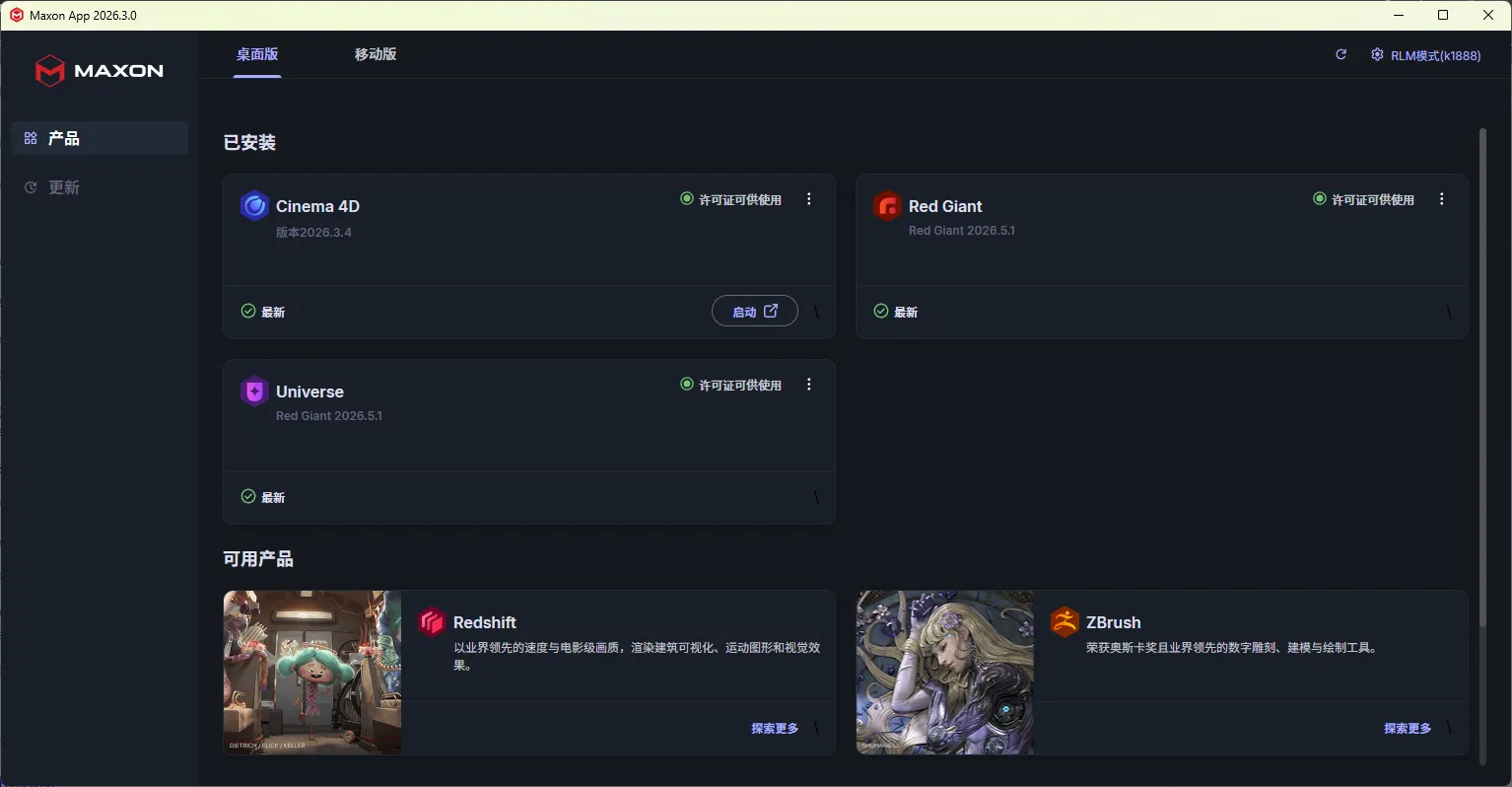Click the Cinema 4D title text
Image resolution: width=1512 pixels, height=787 pixels.
tap(317, 206)
